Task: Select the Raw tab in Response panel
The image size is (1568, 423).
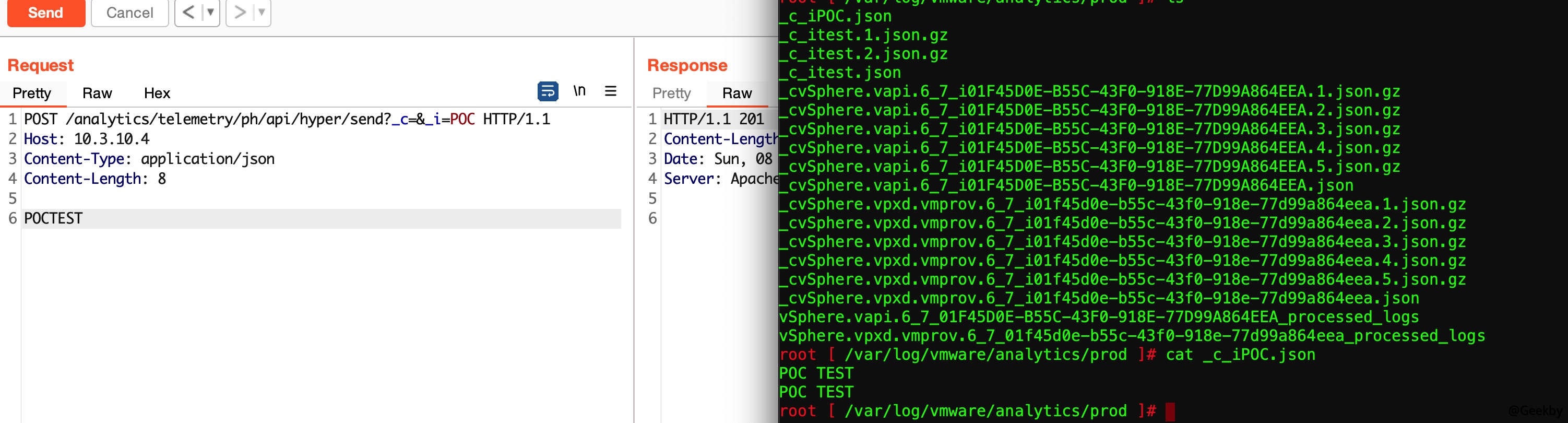Action: (737, 93)
